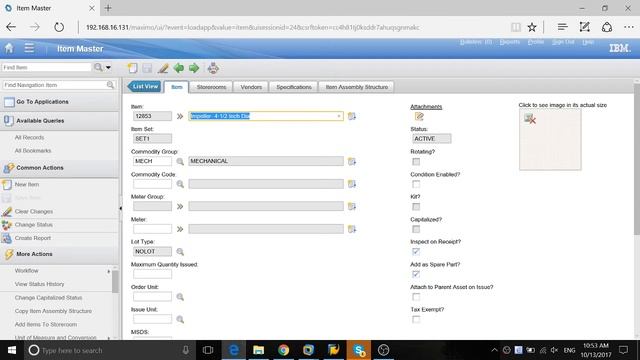Select the All Records query
640x360 pixels.
(29, 138)
